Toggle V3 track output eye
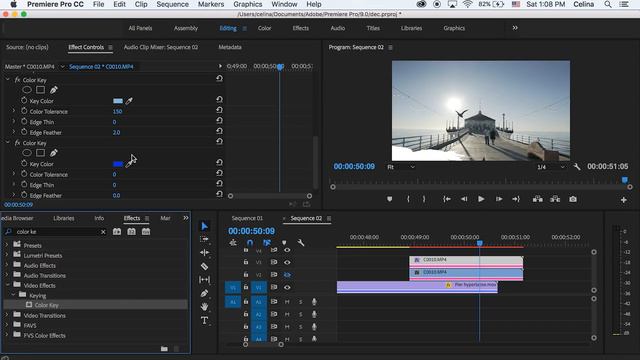This screenshot has width=640, height=360. coord(287,262)
